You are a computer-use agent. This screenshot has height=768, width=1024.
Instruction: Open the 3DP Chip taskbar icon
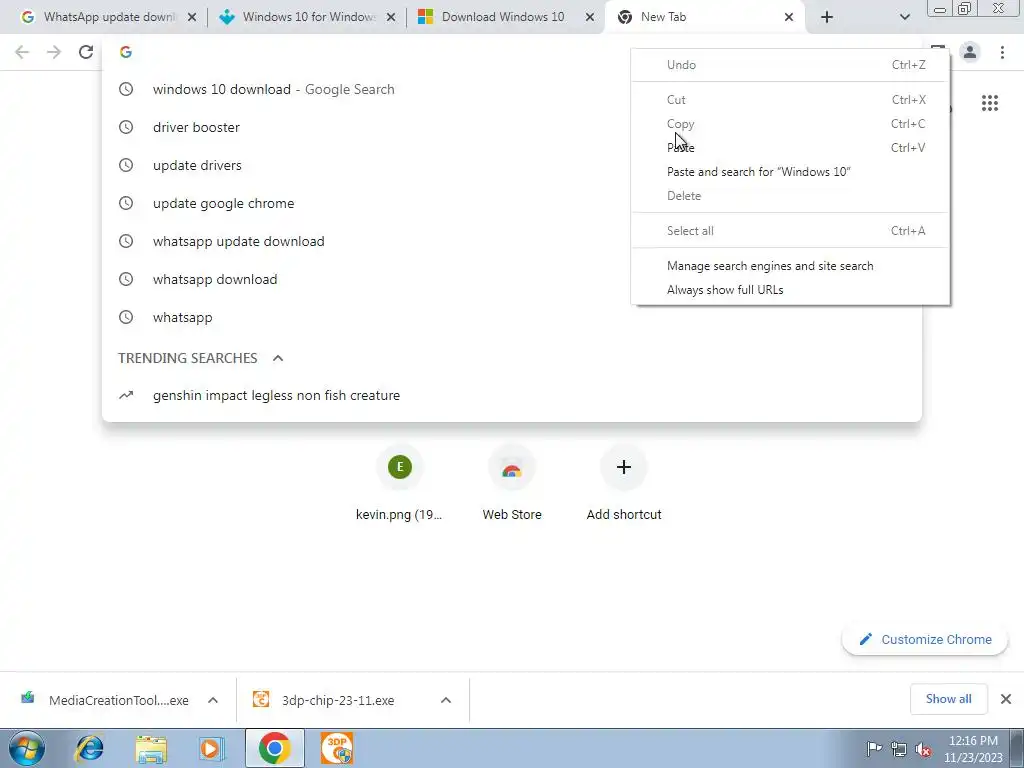coord(337,748)
